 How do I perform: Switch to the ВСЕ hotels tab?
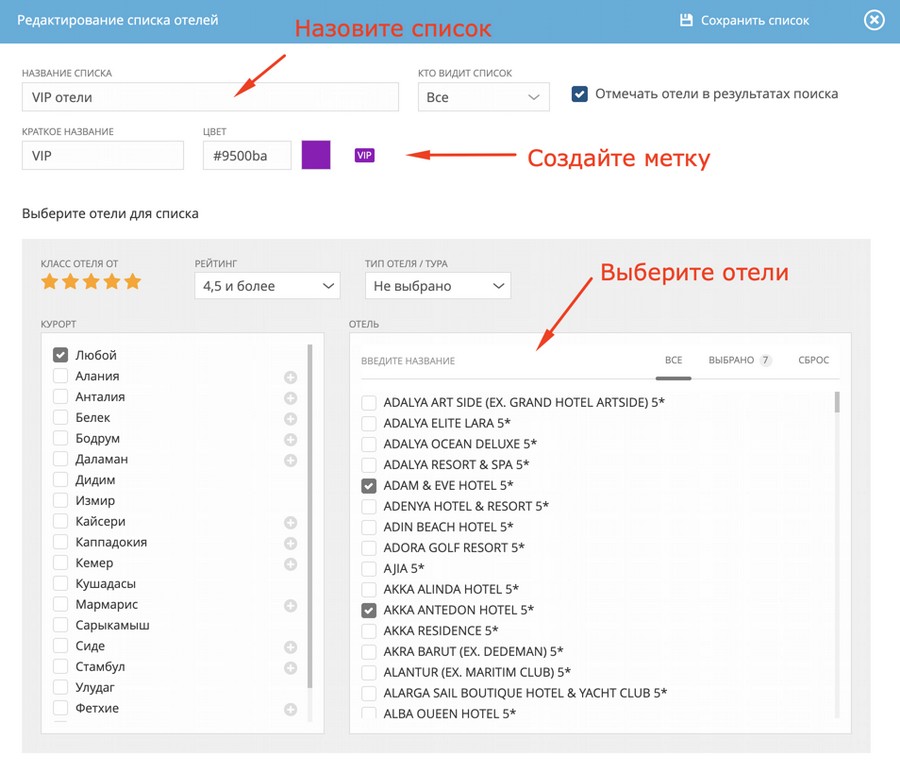click(673, 360)
